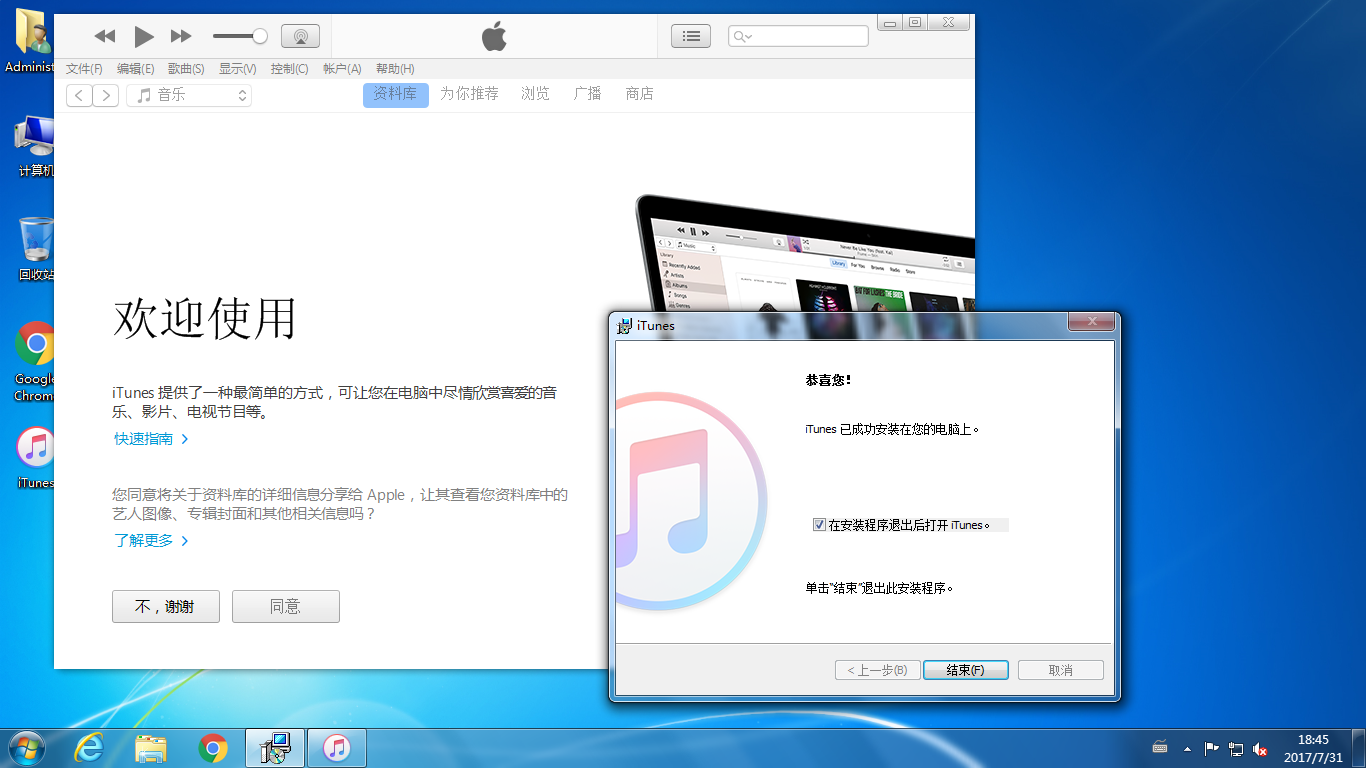Switch to the 广播 tab
The image size is (1366, 768).
[x=587, y=94]
